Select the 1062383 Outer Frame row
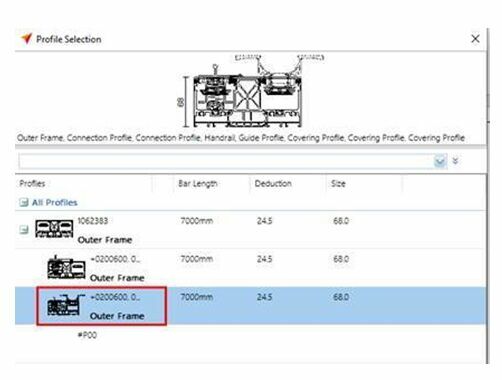This screenshot has height=380, width=502. tap(250, 230)
